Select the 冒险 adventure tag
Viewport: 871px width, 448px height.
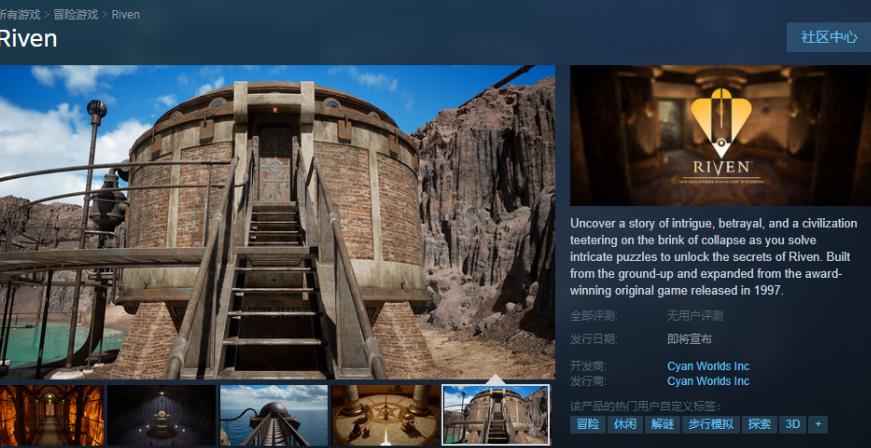(x=588, y=424)
